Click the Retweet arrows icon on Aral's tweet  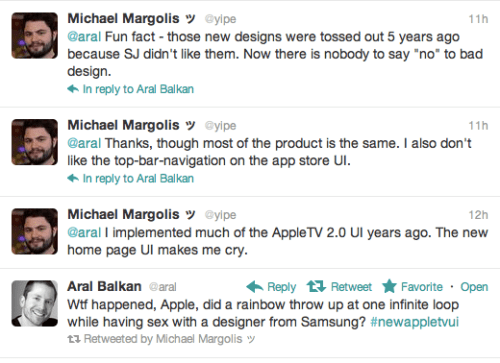pos(316,286)
